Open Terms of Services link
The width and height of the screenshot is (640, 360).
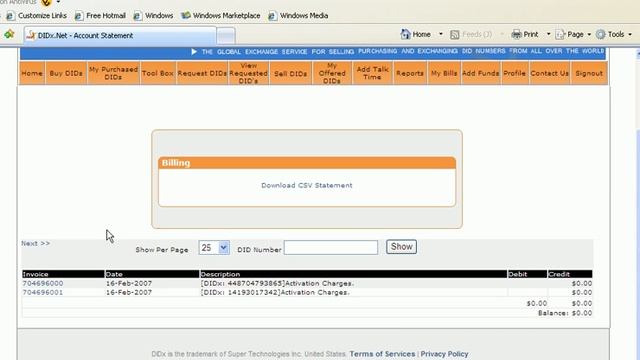tap(382, 354)
